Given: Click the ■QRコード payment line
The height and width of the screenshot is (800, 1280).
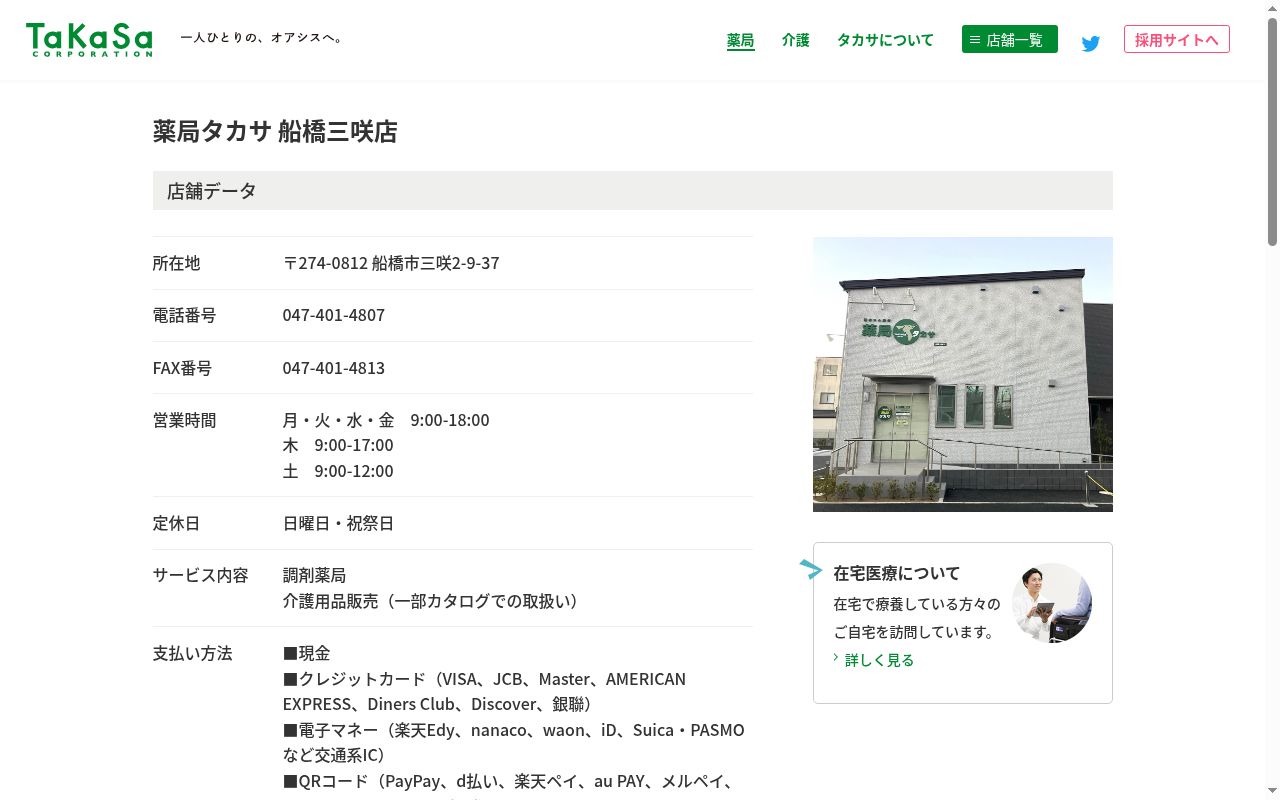Looking at the screenshot, I should coord(509,781).
